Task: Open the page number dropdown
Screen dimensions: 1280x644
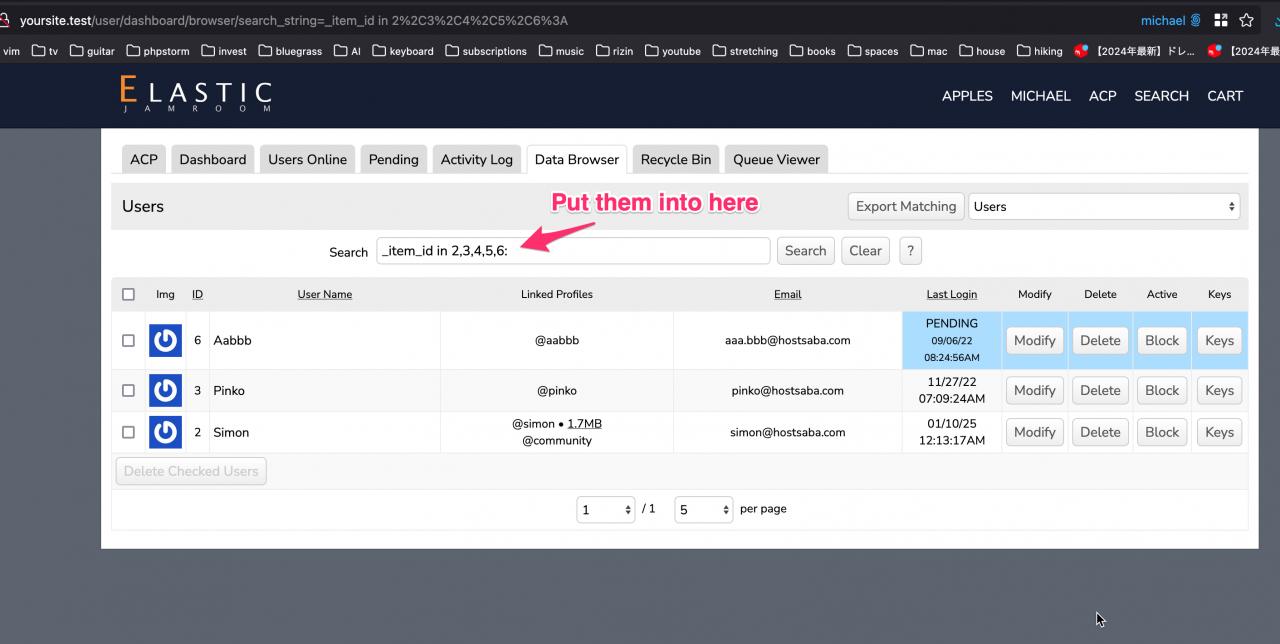Action: pos(605,510)
